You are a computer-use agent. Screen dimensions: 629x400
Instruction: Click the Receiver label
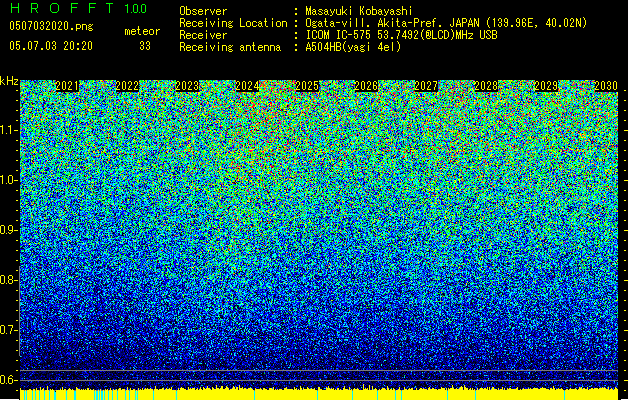(x=203, y=35)
